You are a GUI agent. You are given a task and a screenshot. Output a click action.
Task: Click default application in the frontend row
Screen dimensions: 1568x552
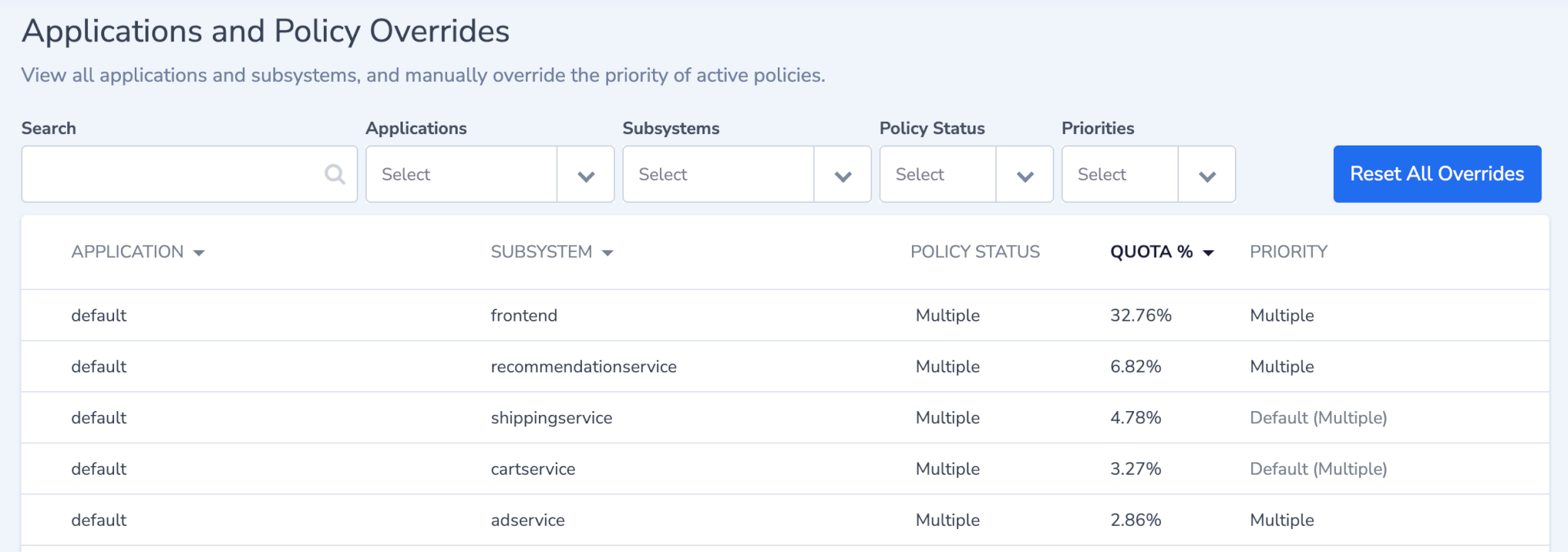tap(99, 315)
